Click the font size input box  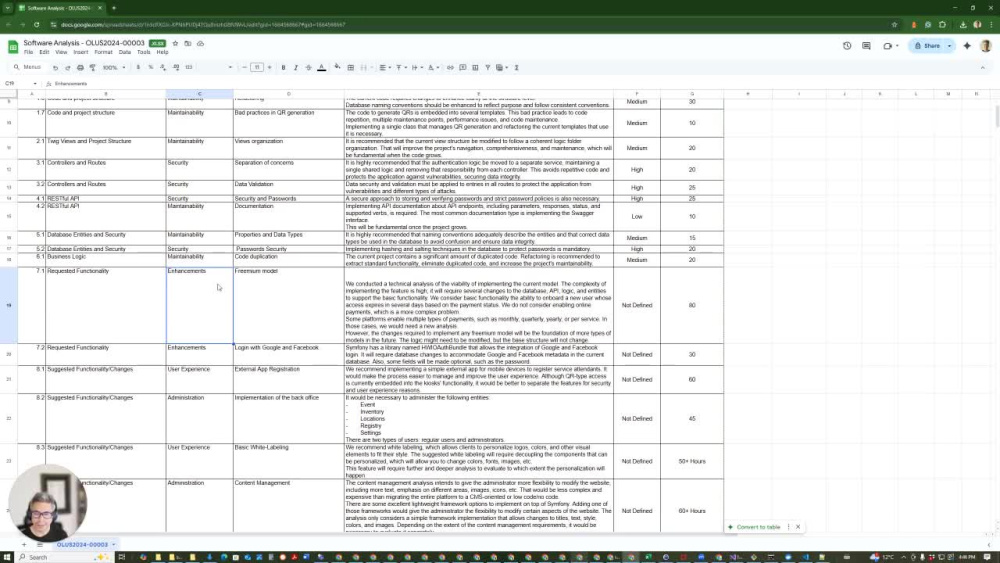point(256,68)
